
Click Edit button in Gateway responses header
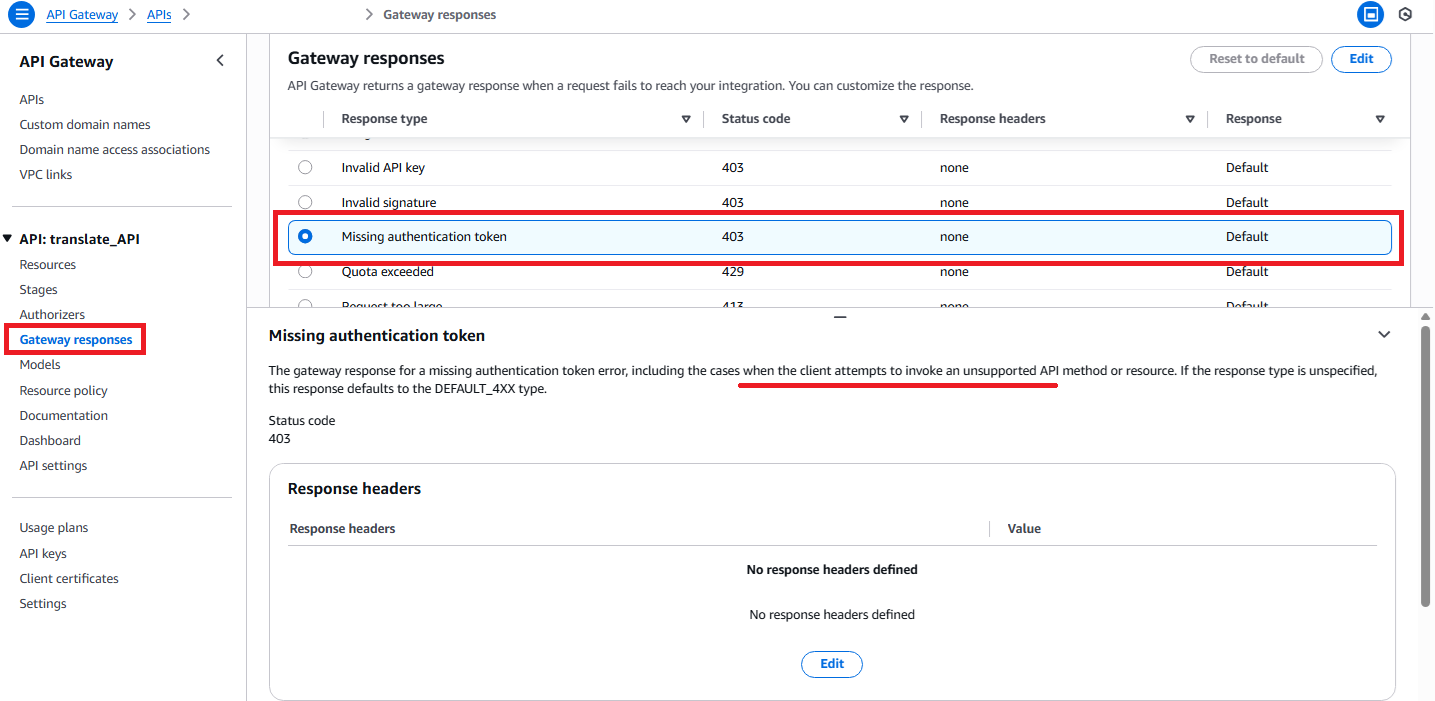[1361, 59]
